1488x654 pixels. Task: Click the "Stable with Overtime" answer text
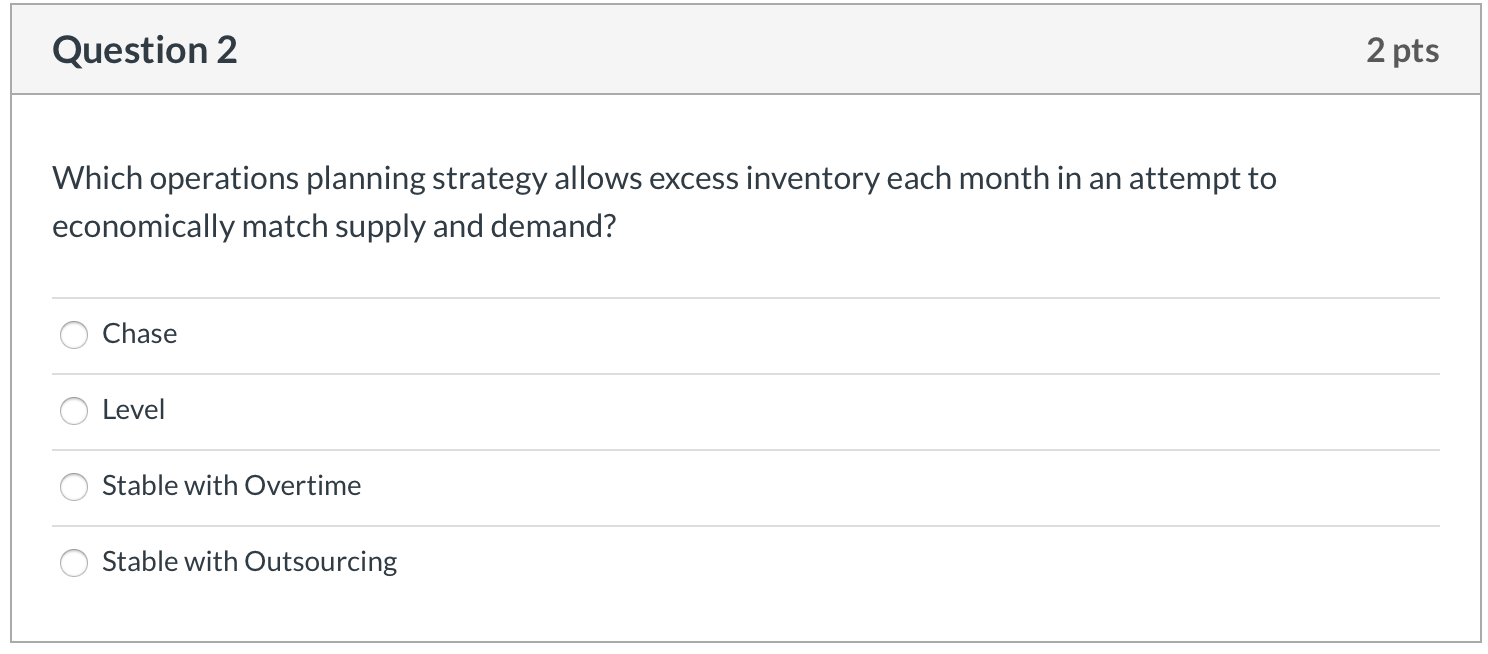click(x=231, y=486)
